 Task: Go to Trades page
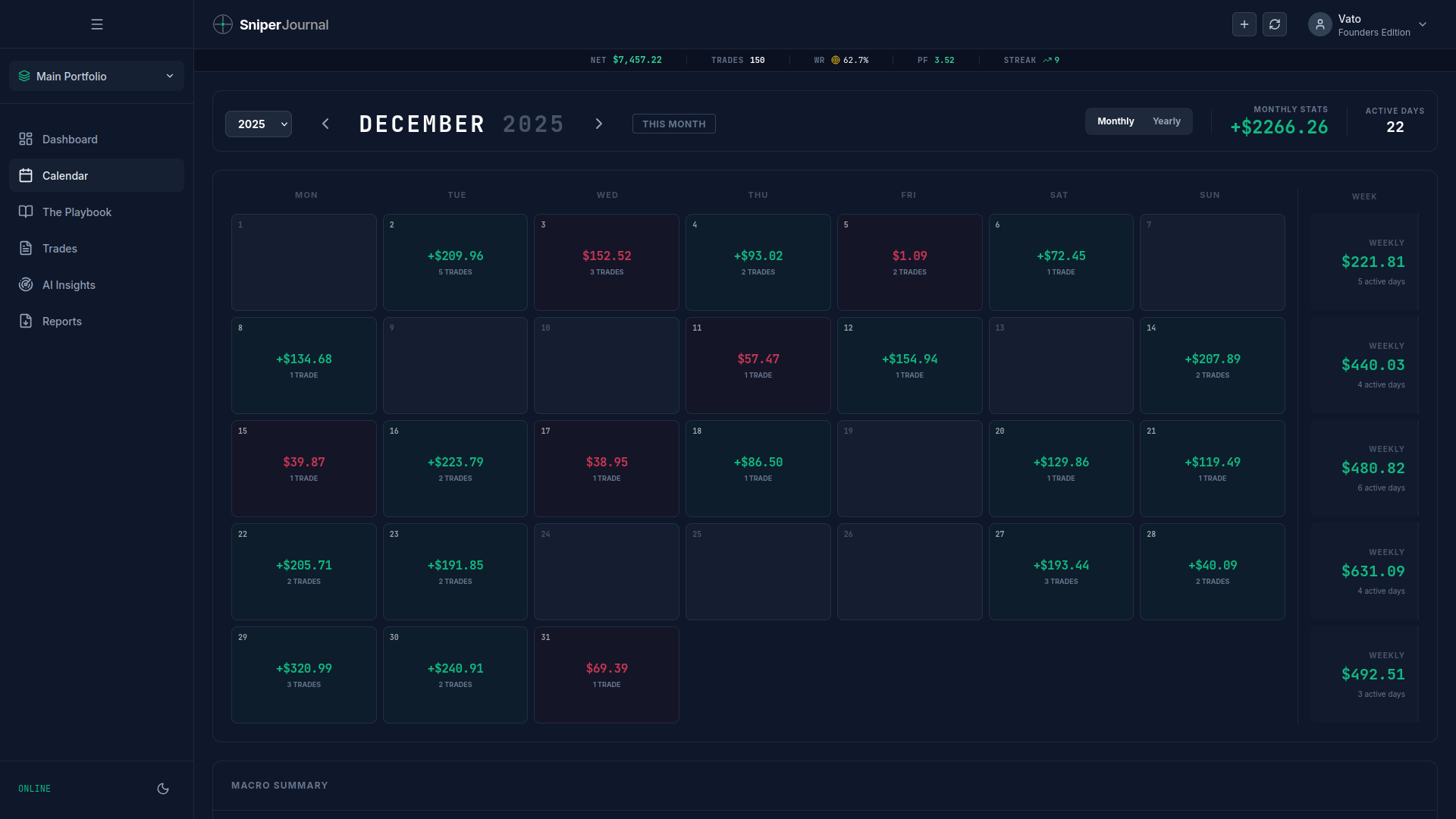tap(97, 248)
